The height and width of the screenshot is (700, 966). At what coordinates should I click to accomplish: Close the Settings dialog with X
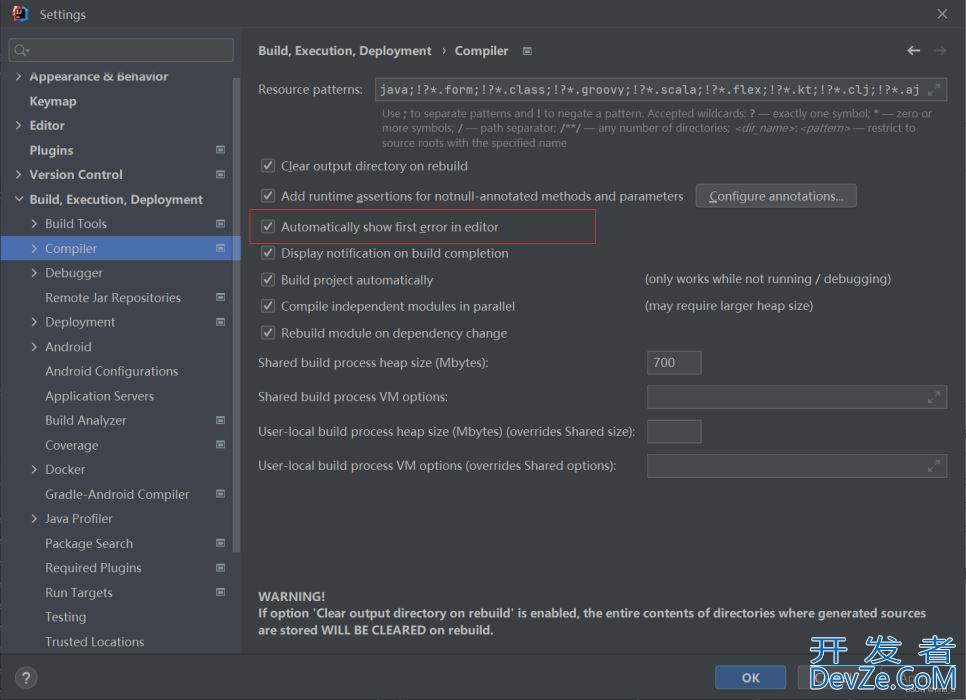942,14
